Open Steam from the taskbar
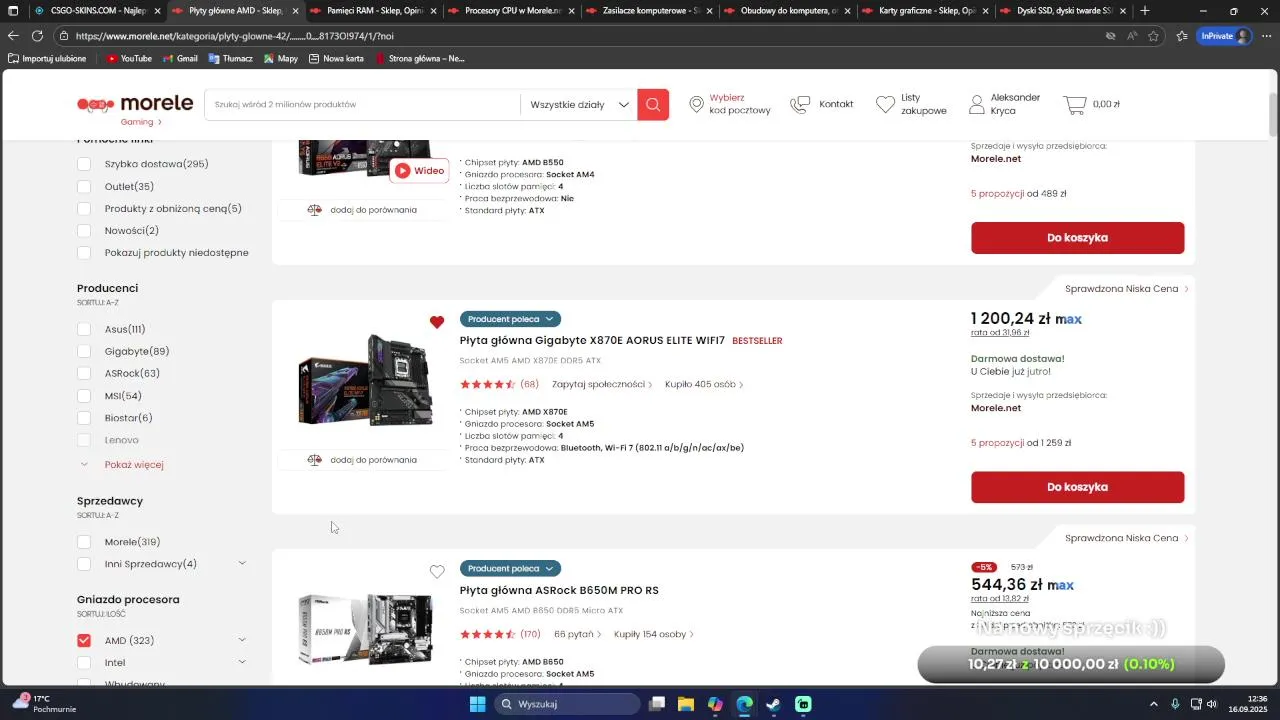The image size is (1280, 720). click(x=774, y=704)
